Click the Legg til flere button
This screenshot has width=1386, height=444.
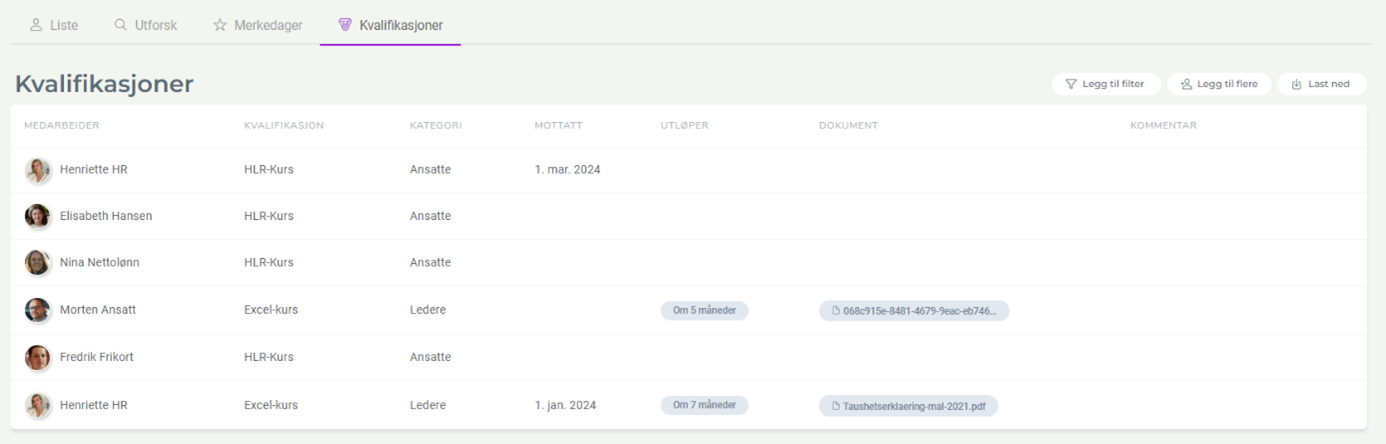point(1219,84)
